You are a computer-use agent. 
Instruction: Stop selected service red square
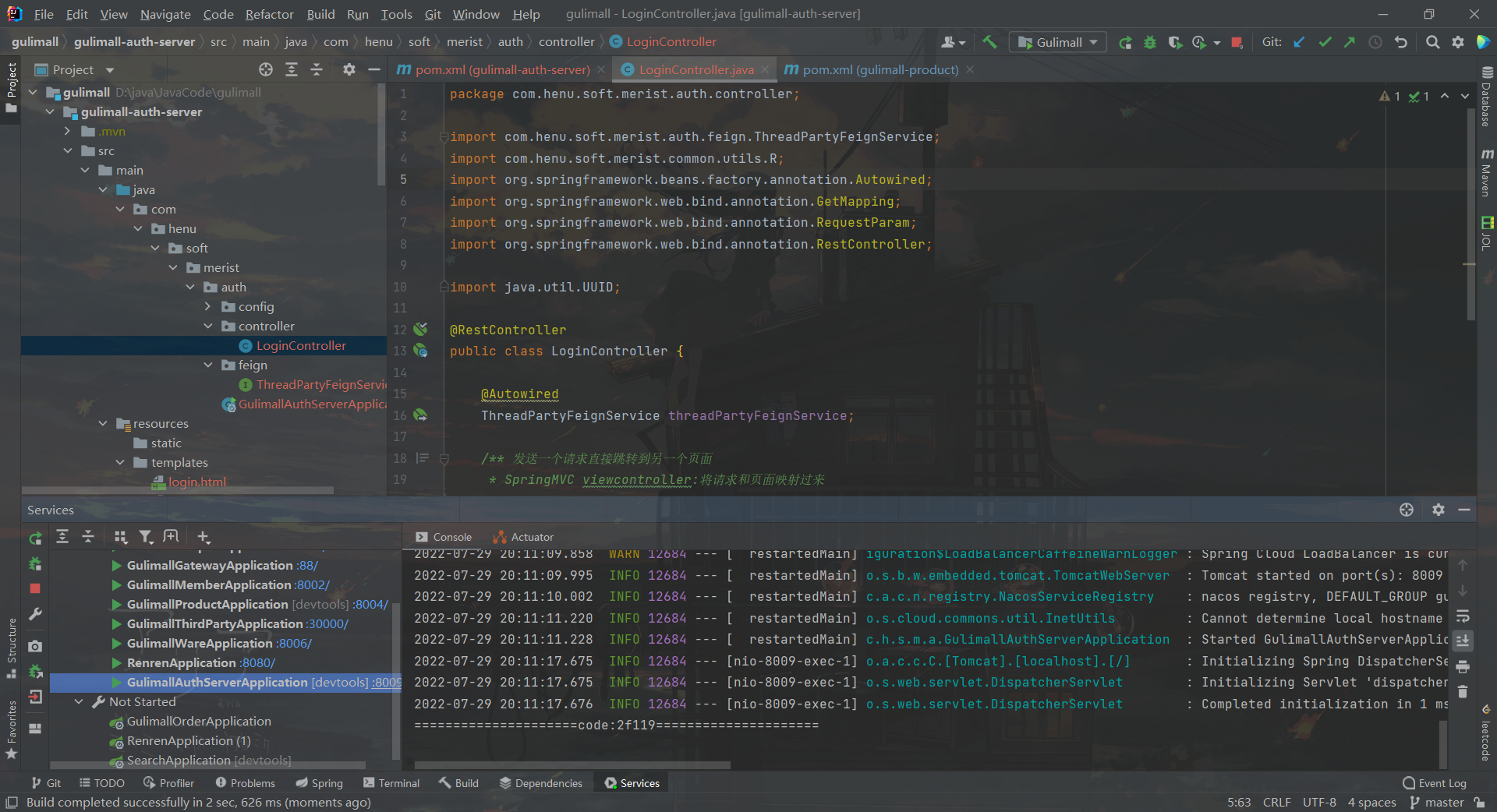click(35, 588)
